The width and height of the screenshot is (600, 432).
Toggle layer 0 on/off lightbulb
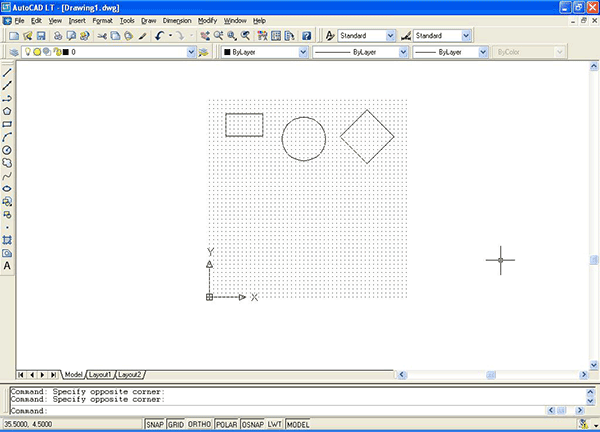coord(28,52)
